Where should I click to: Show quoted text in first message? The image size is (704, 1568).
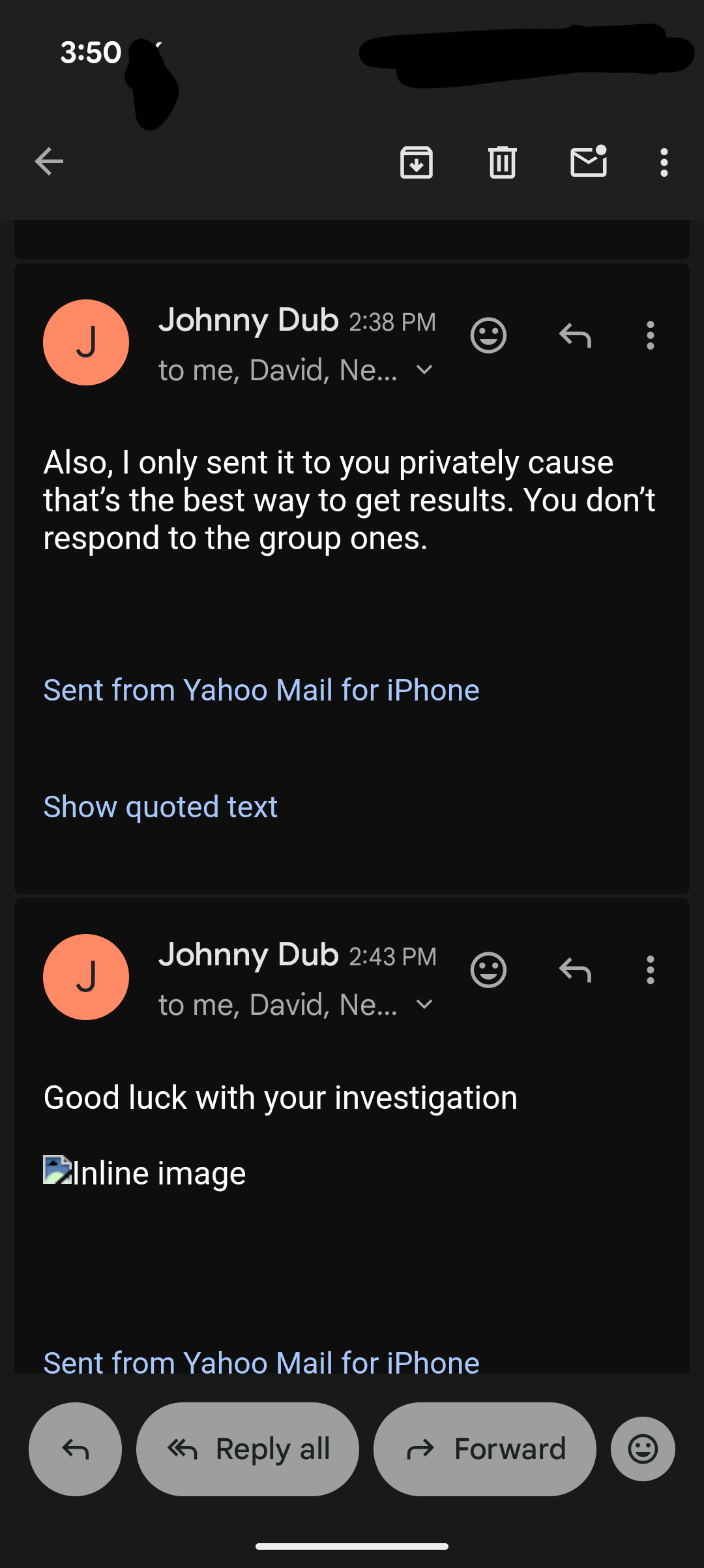160,807
